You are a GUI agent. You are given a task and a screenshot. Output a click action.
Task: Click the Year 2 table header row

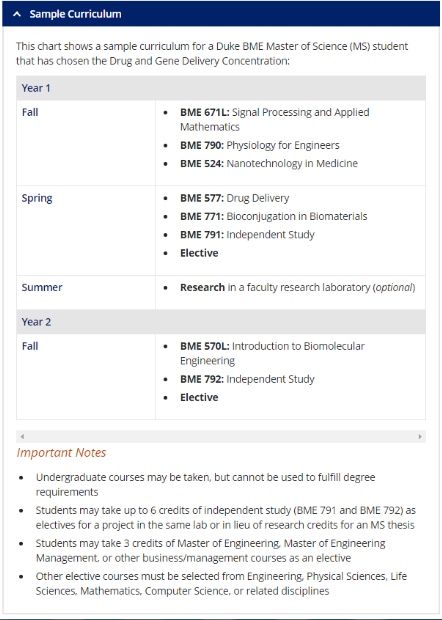coord(221,322)
